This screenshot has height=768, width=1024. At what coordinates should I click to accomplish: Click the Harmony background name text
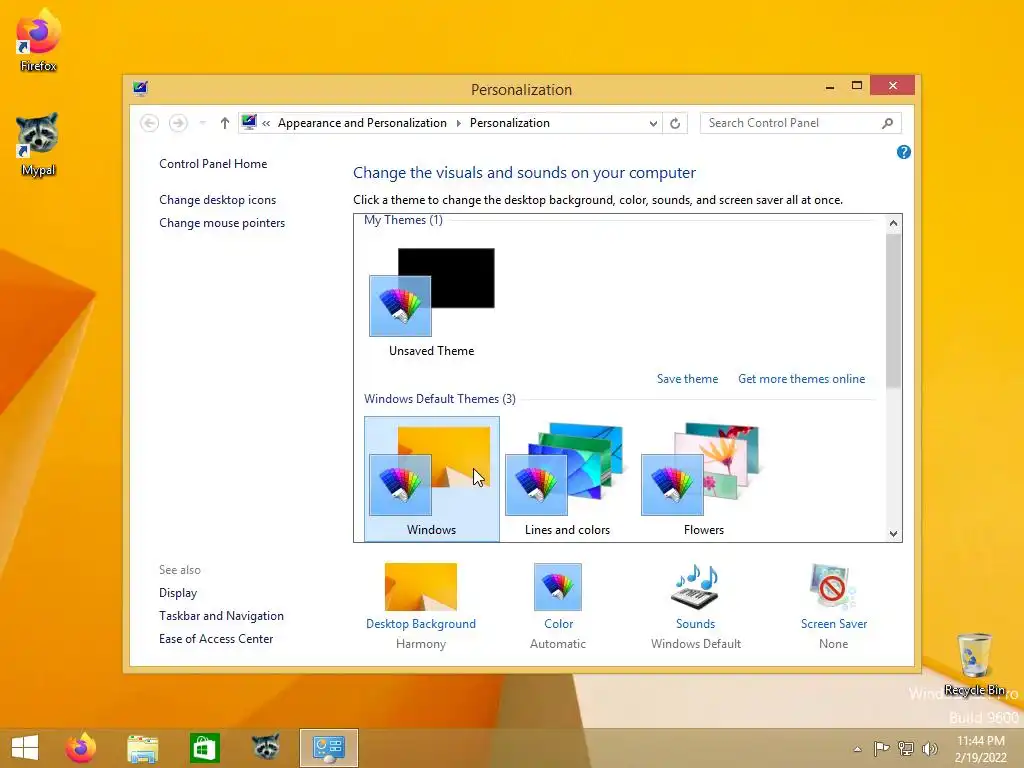tap(421, 644)
